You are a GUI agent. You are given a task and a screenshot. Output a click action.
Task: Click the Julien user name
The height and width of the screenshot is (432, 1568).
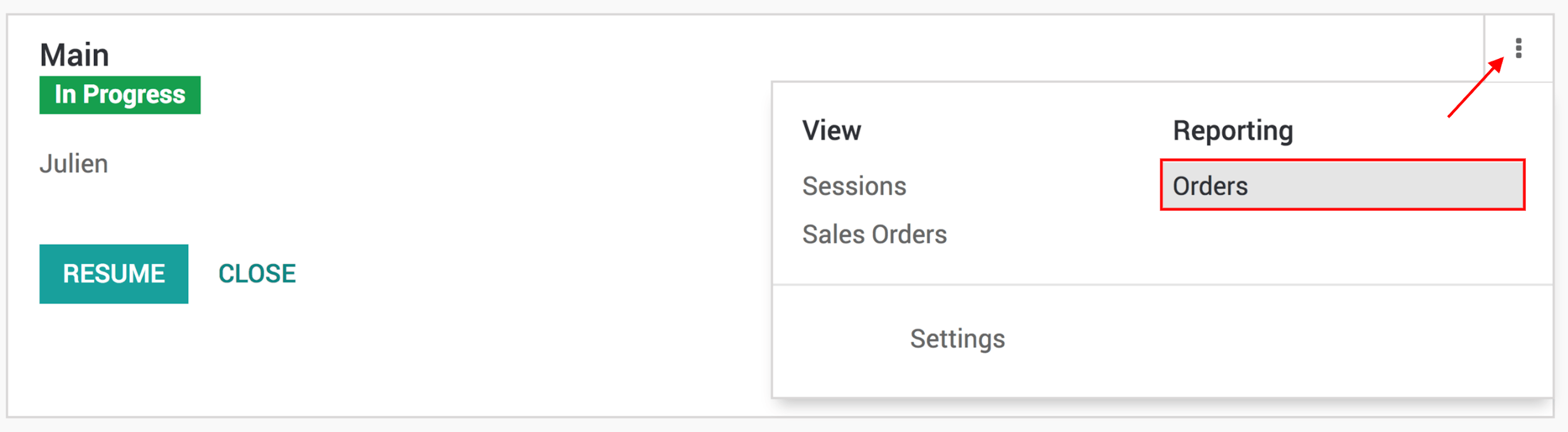74,164
